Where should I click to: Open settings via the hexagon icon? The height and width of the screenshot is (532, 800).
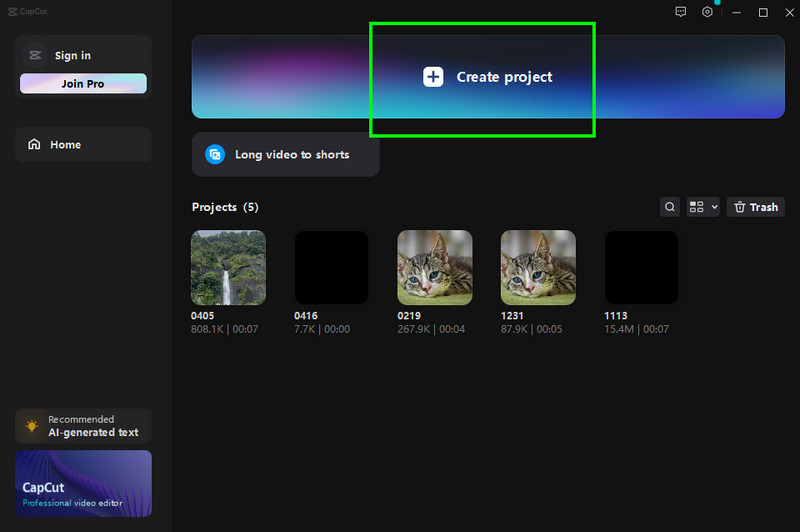(x=707, y=12)
